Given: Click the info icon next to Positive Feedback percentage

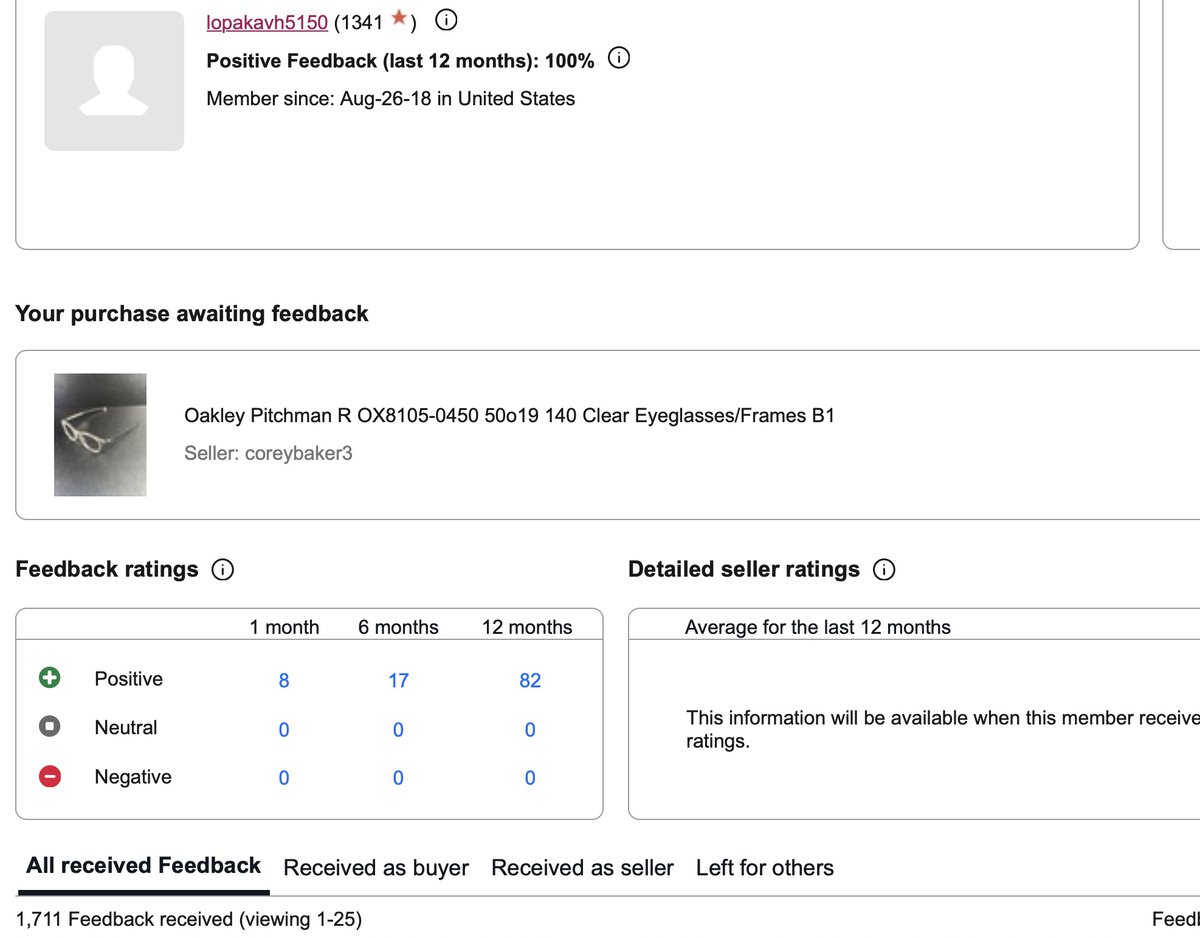Looking at the screenshot, I should tap(619, 58).
